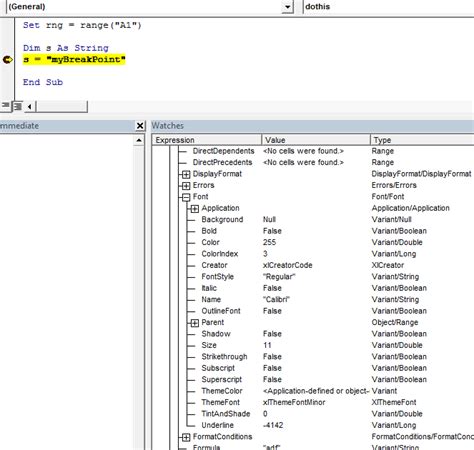Click Immediate pane scroll-up arrow

click(139, 140)
